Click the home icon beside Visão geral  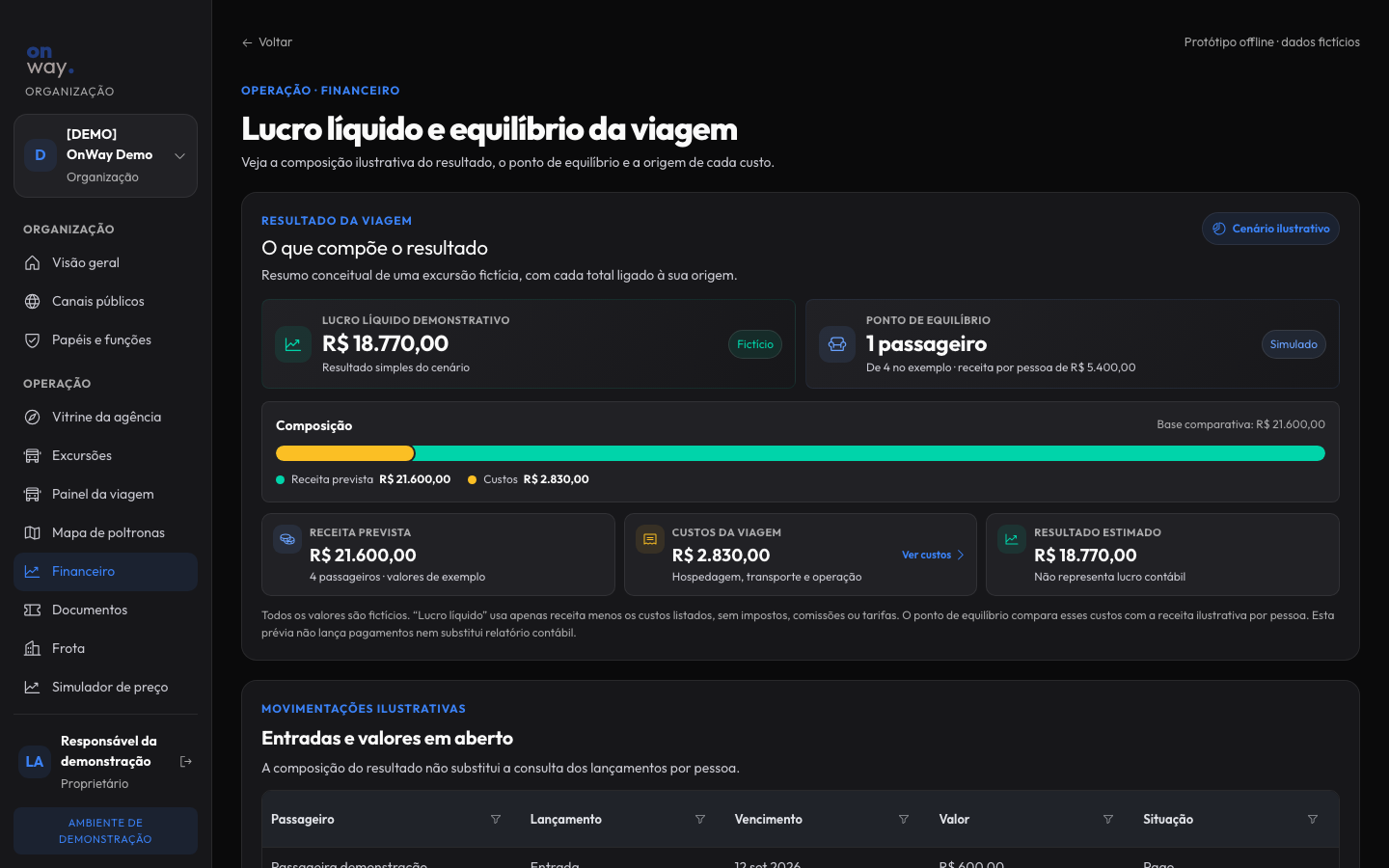coord(32,262)
